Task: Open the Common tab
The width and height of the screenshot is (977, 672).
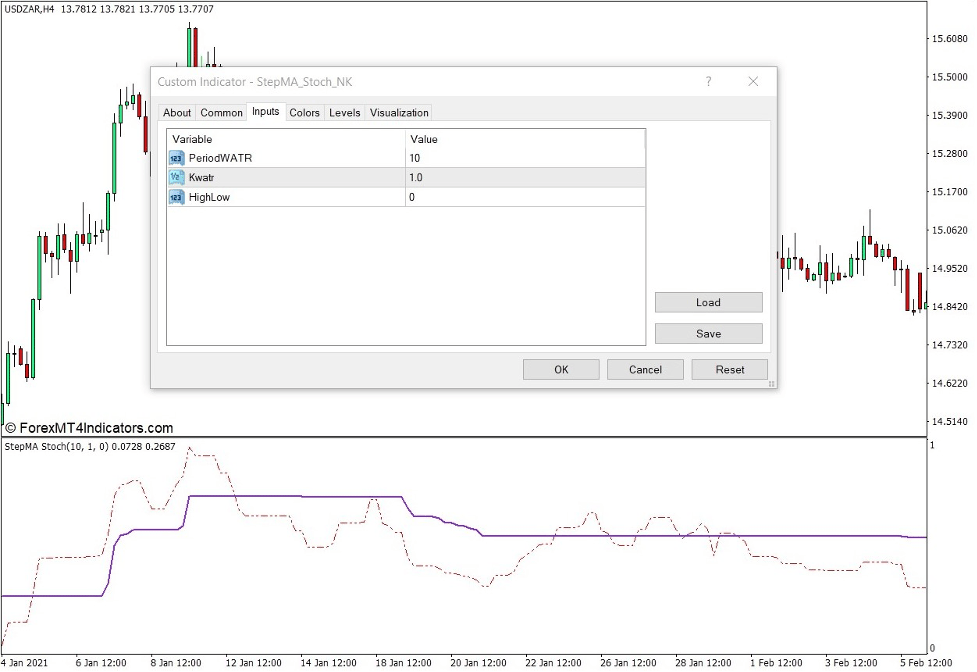Action: point(220,112)
